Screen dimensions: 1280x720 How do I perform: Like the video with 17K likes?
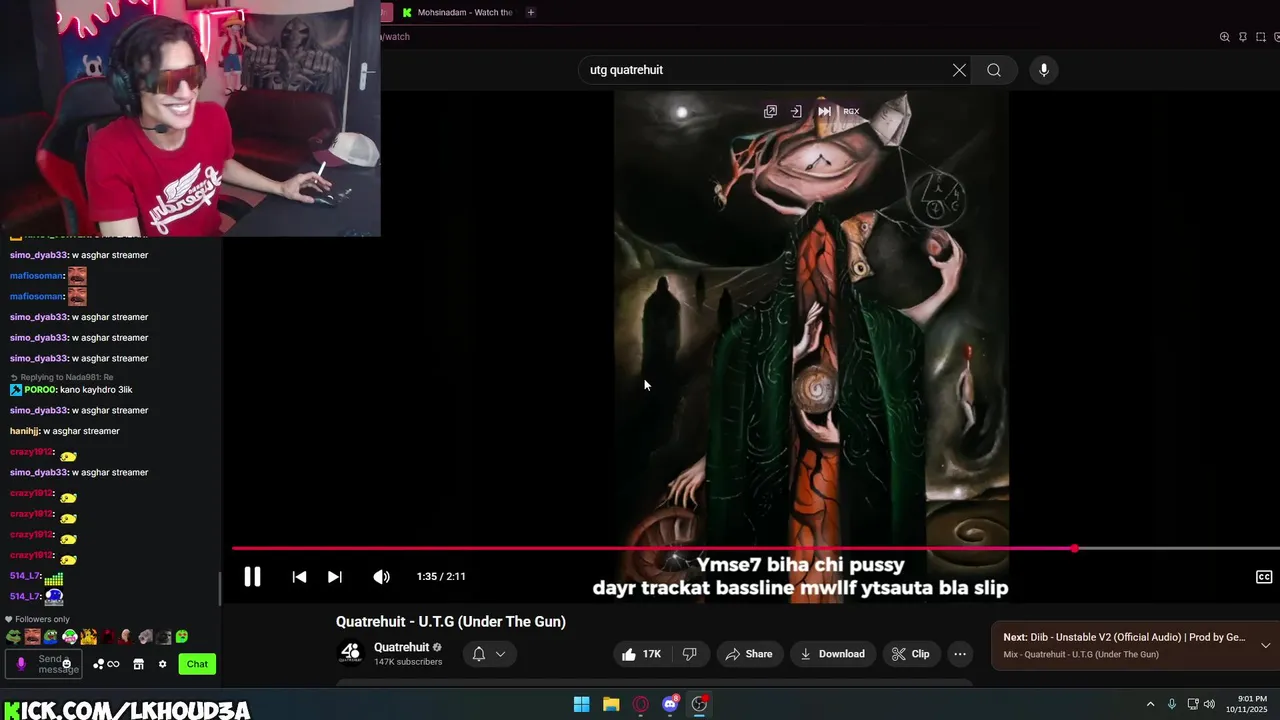tap(641, 654)
